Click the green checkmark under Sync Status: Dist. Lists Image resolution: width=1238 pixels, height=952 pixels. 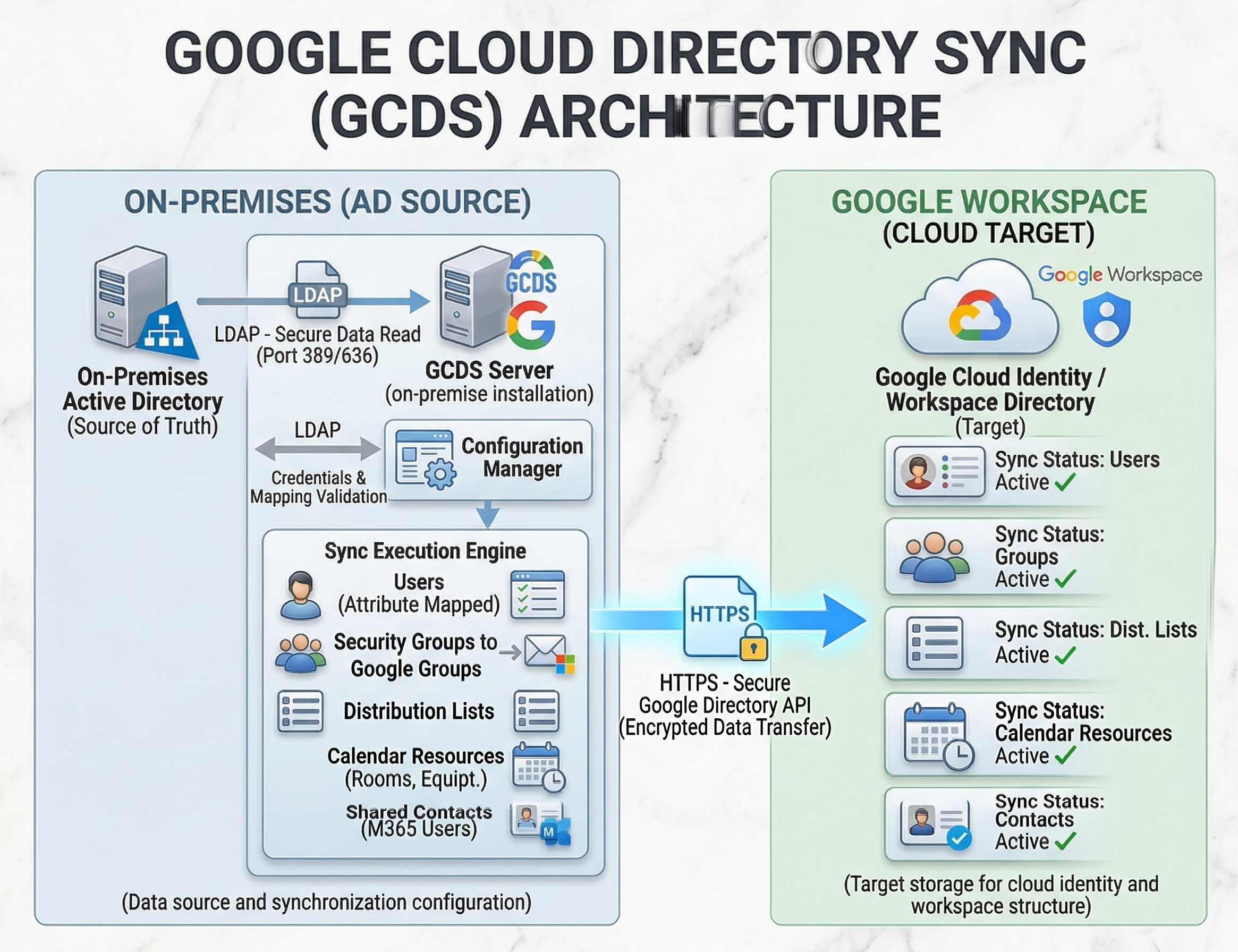click(x=1065, y=655)
